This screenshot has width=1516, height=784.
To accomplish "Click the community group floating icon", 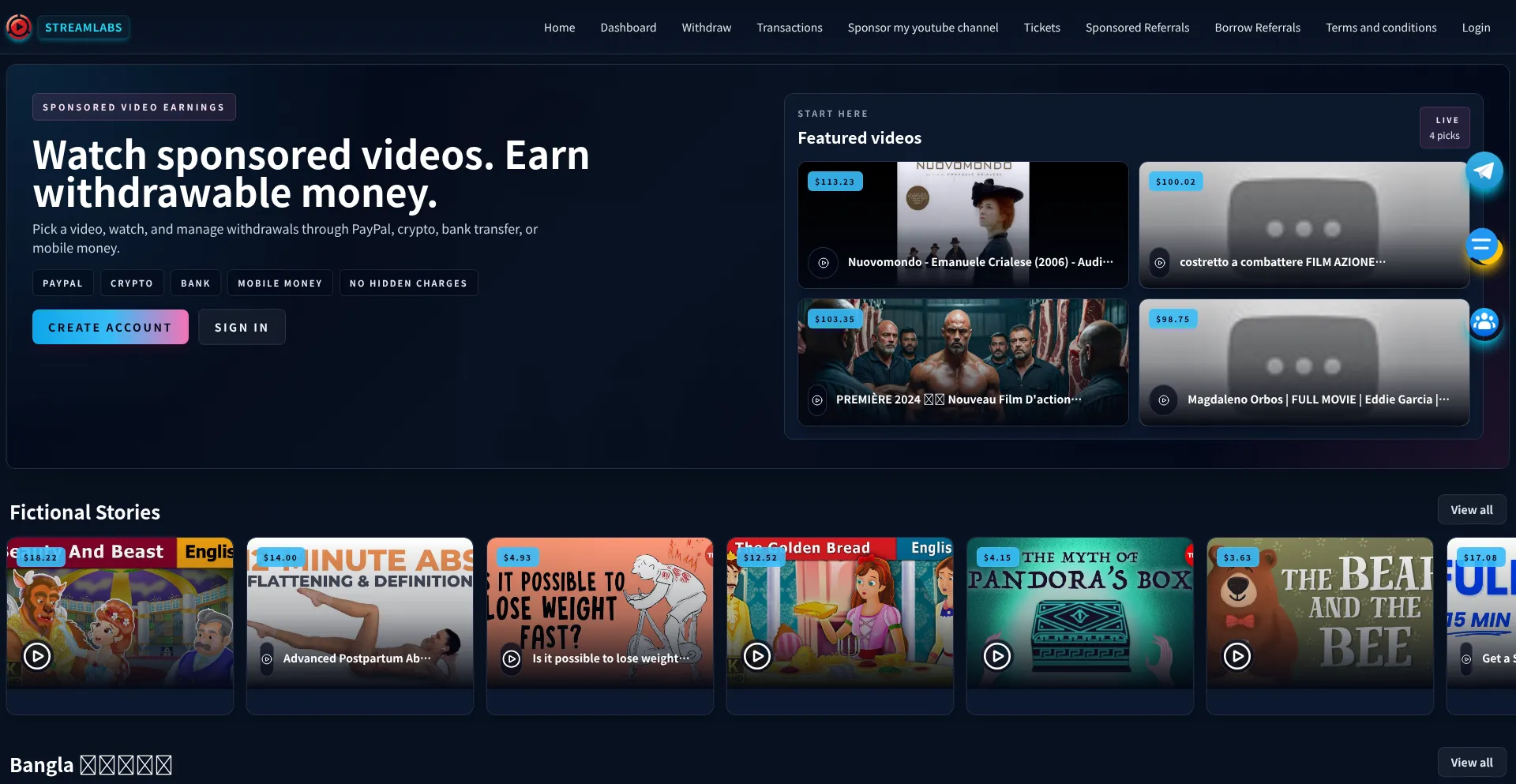I will click(1484, 322).
